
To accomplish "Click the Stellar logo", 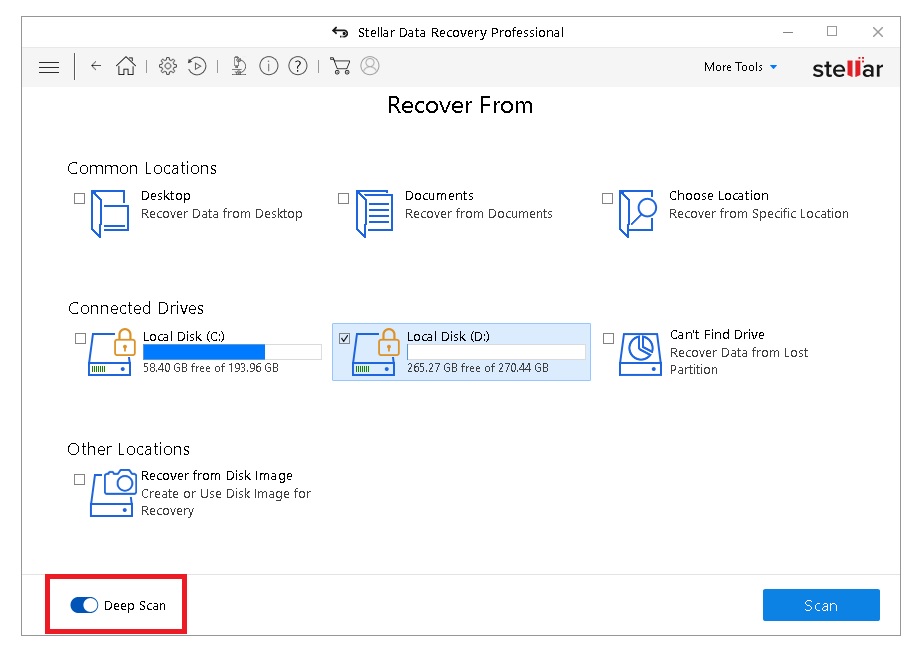I will [x=848, y=68].
